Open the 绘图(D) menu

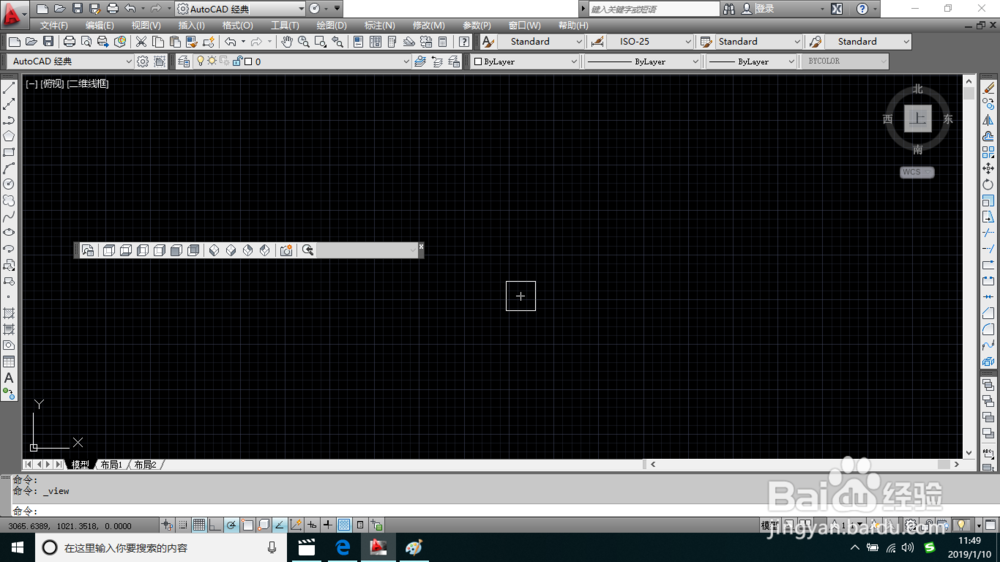coord(332,26)
